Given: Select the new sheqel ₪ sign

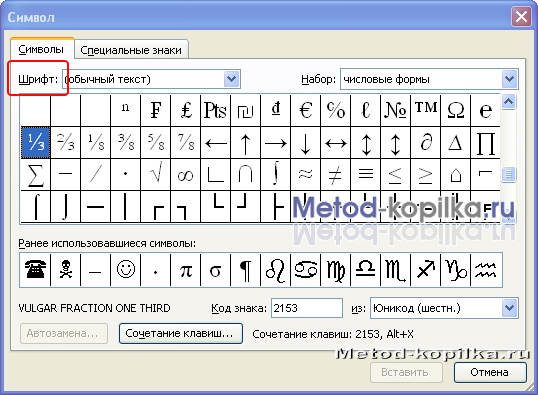Looking at the screenshot, I should pos(245,111).
